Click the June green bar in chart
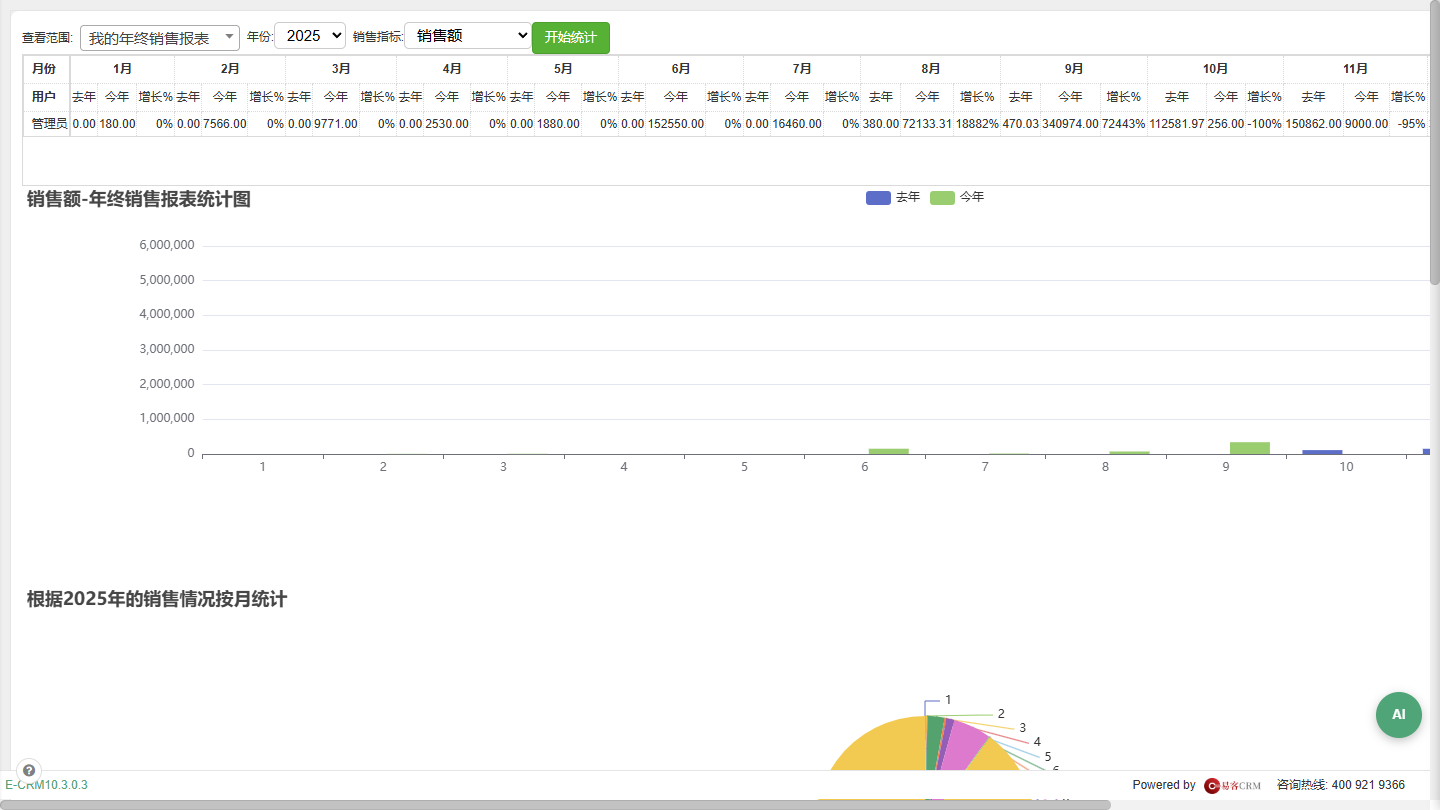Screen dimensions: 1440x810 (x=888, y=451)
